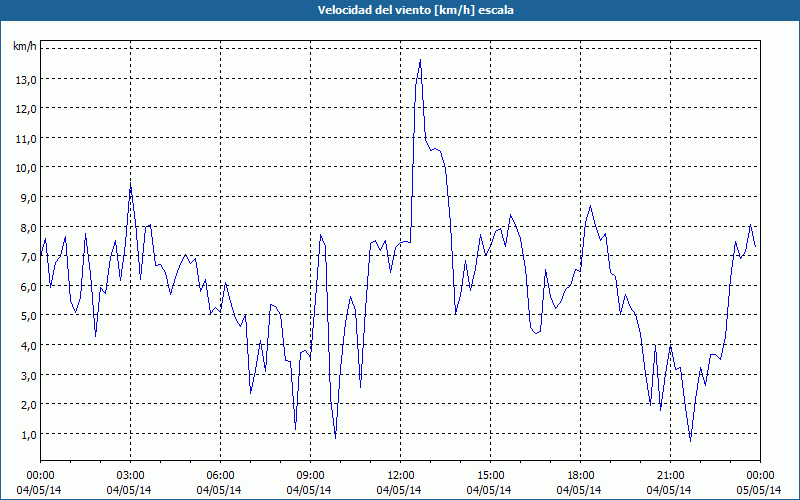The height and width of the screenshot is (500, 800).
Task: Click the '10,0' y-axis value
Action: point(25,168)
